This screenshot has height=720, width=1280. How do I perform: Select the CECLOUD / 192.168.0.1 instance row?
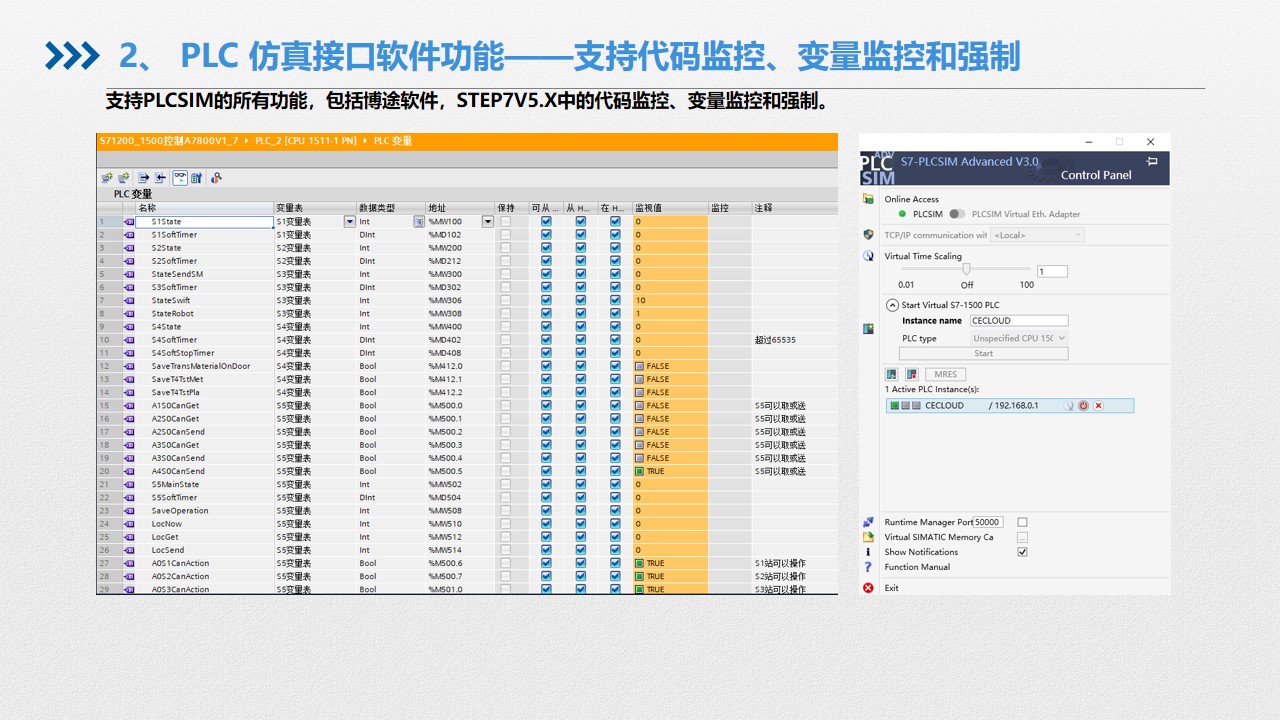[x=1009, y=405]
